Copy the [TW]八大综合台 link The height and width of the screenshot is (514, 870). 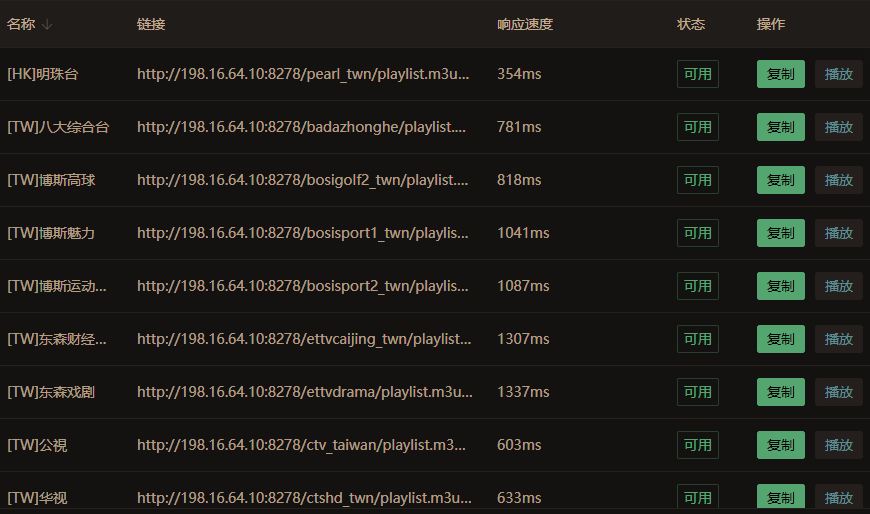[781, 127]
